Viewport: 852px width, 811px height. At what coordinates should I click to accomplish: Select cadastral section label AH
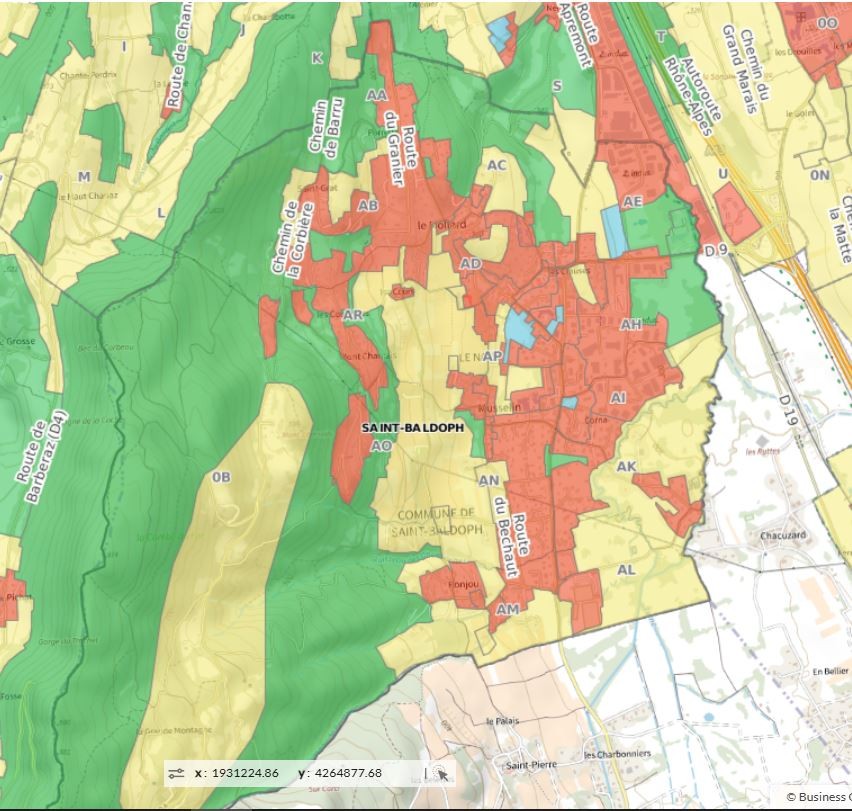pyautogui.click(x=631, y=324)
